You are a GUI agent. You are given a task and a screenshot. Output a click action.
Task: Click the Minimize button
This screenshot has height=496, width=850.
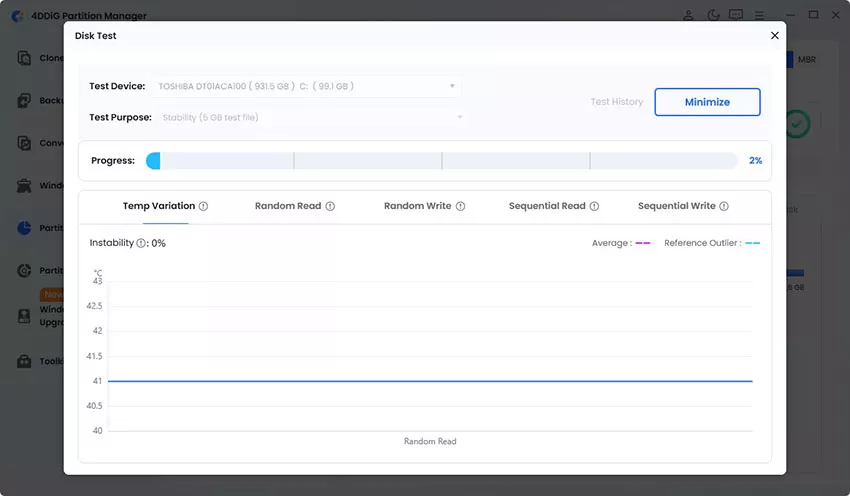tap(707, 102)
